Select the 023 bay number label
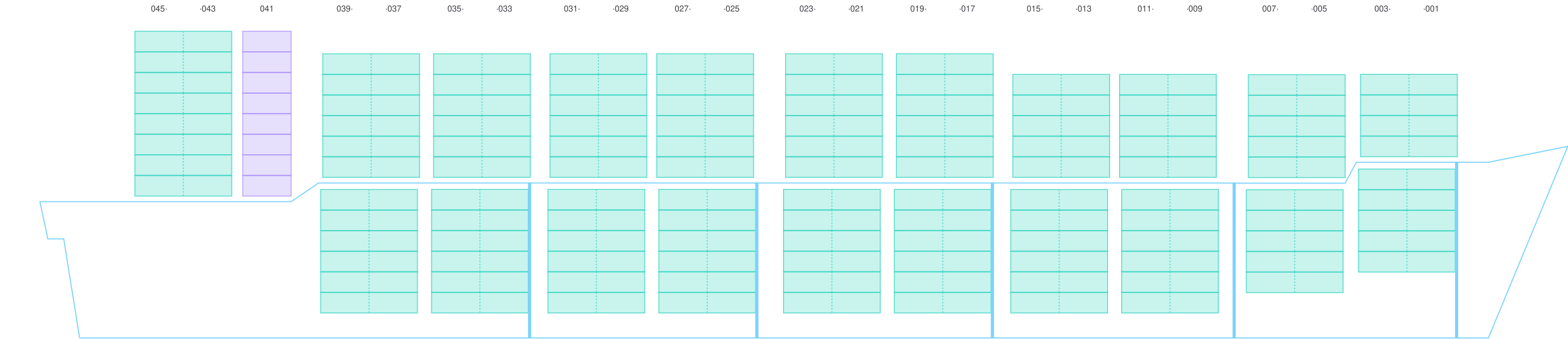This screenshot has width=1568, height=339. point(806,9)
